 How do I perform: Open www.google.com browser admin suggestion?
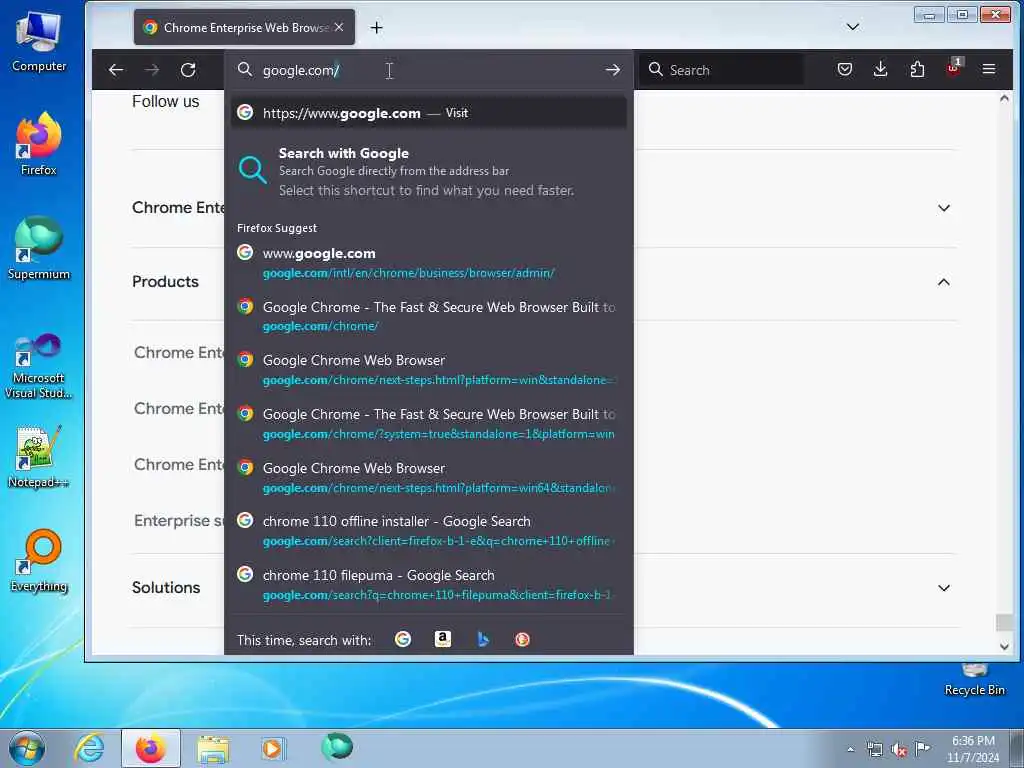click(428, 263)
